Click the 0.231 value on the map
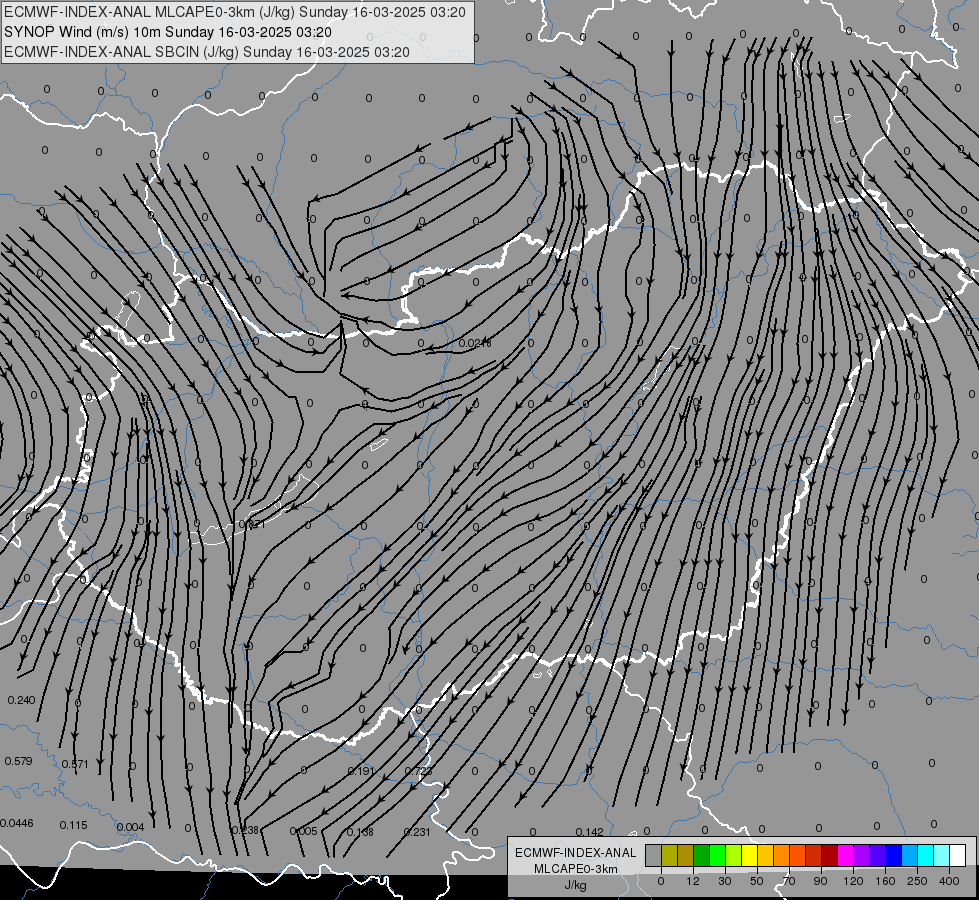This screenshot has width=979, height=900. click(x=417, y=832)
